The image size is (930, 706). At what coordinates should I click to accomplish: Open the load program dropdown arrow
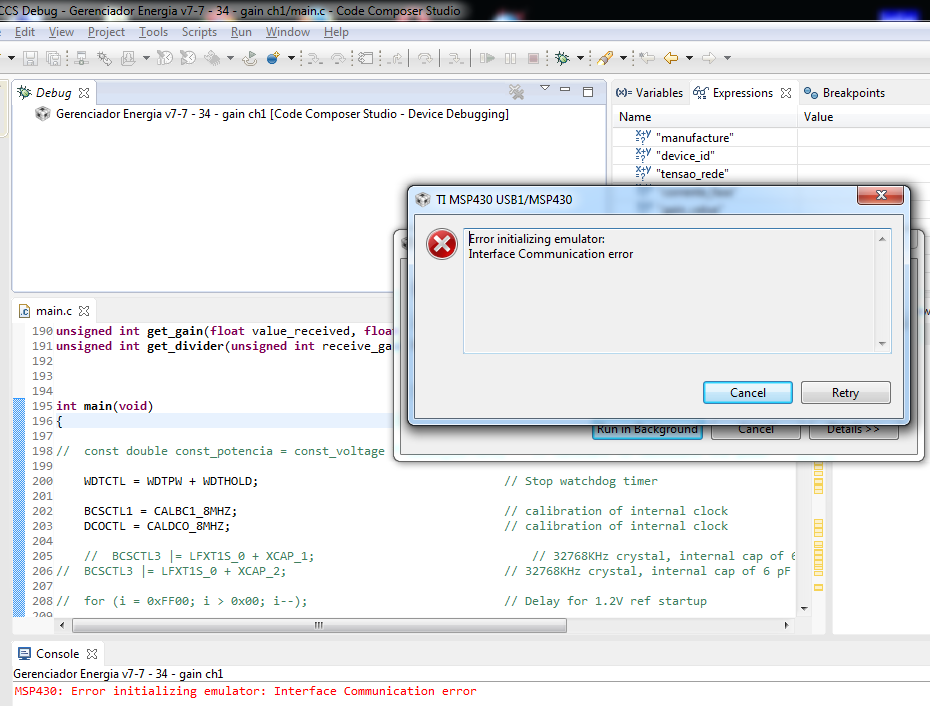[146, 58]
